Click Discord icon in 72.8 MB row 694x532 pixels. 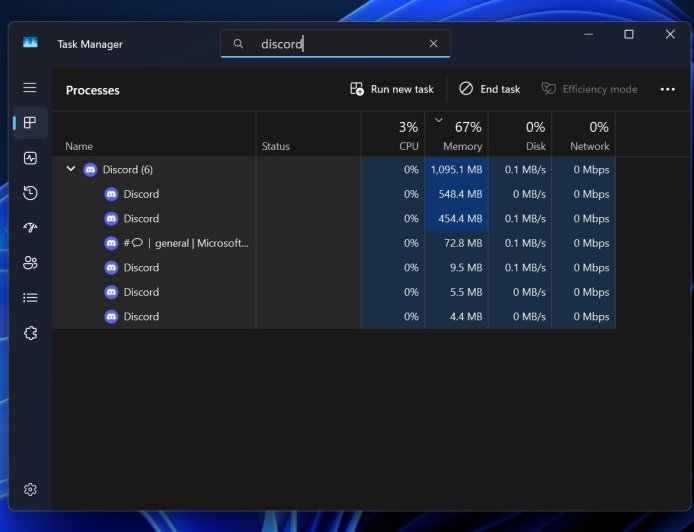pyautogui.click(x=111, y=243)
